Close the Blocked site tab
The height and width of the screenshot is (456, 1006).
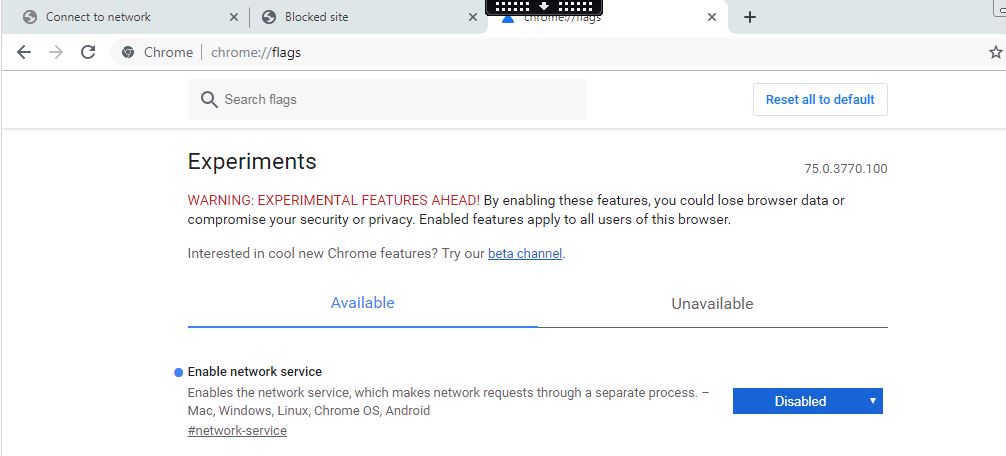(473, 17)
